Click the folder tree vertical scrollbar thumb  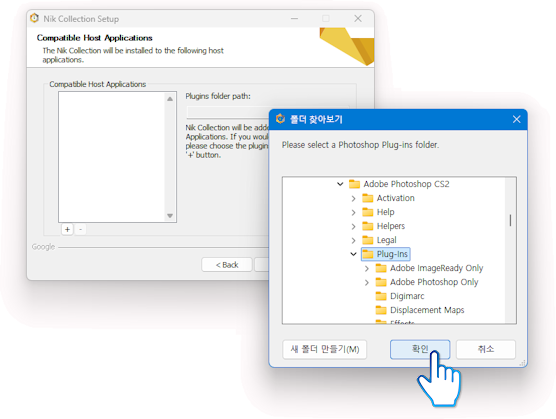point(510,220)
